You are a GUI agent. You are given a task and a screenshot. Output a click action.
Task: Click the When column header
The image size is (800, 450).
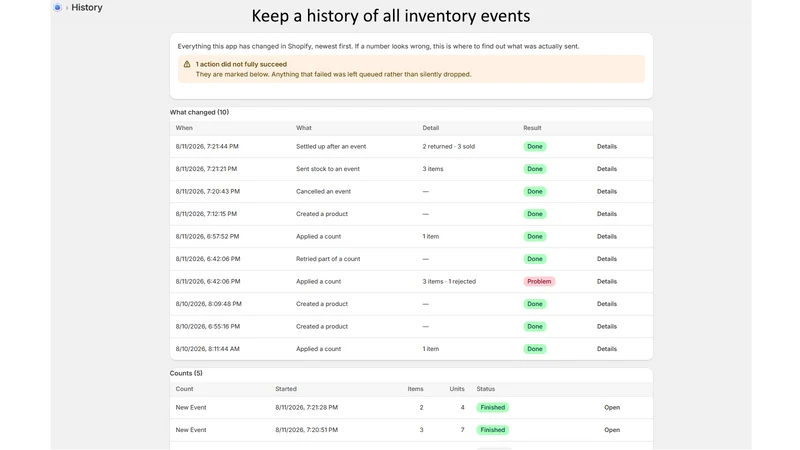[184, 128]
